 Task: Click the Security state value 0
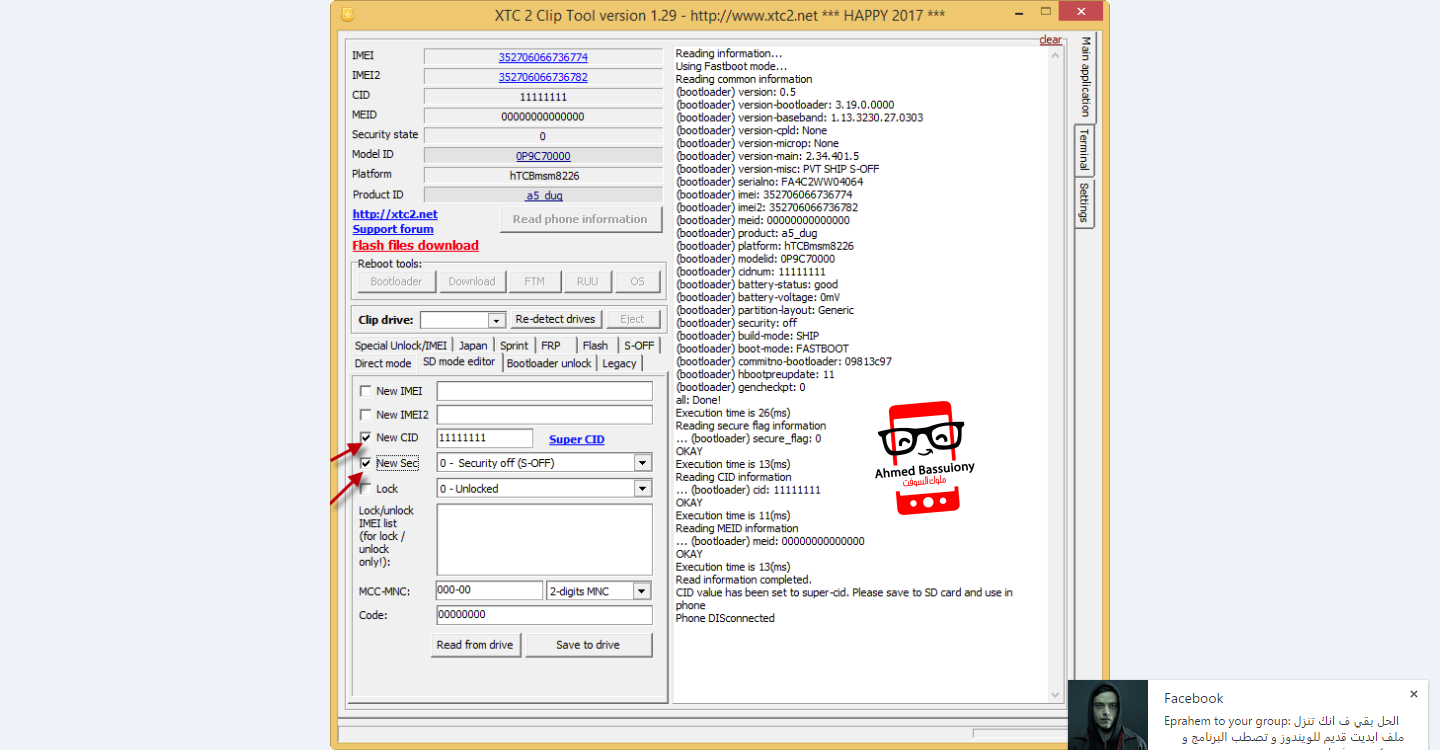[x=543, y=136]
